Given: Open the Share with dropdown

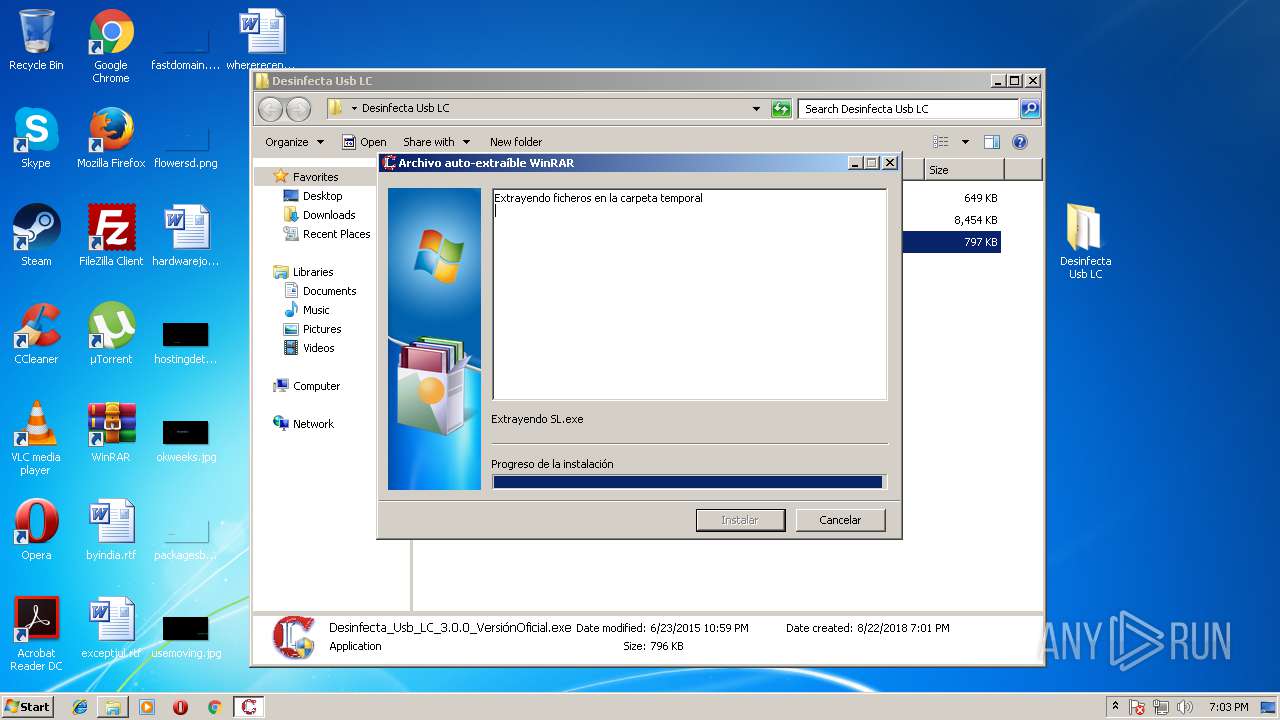Looking at the screenshot, I should pyautogui.click(x=436, y=142).
